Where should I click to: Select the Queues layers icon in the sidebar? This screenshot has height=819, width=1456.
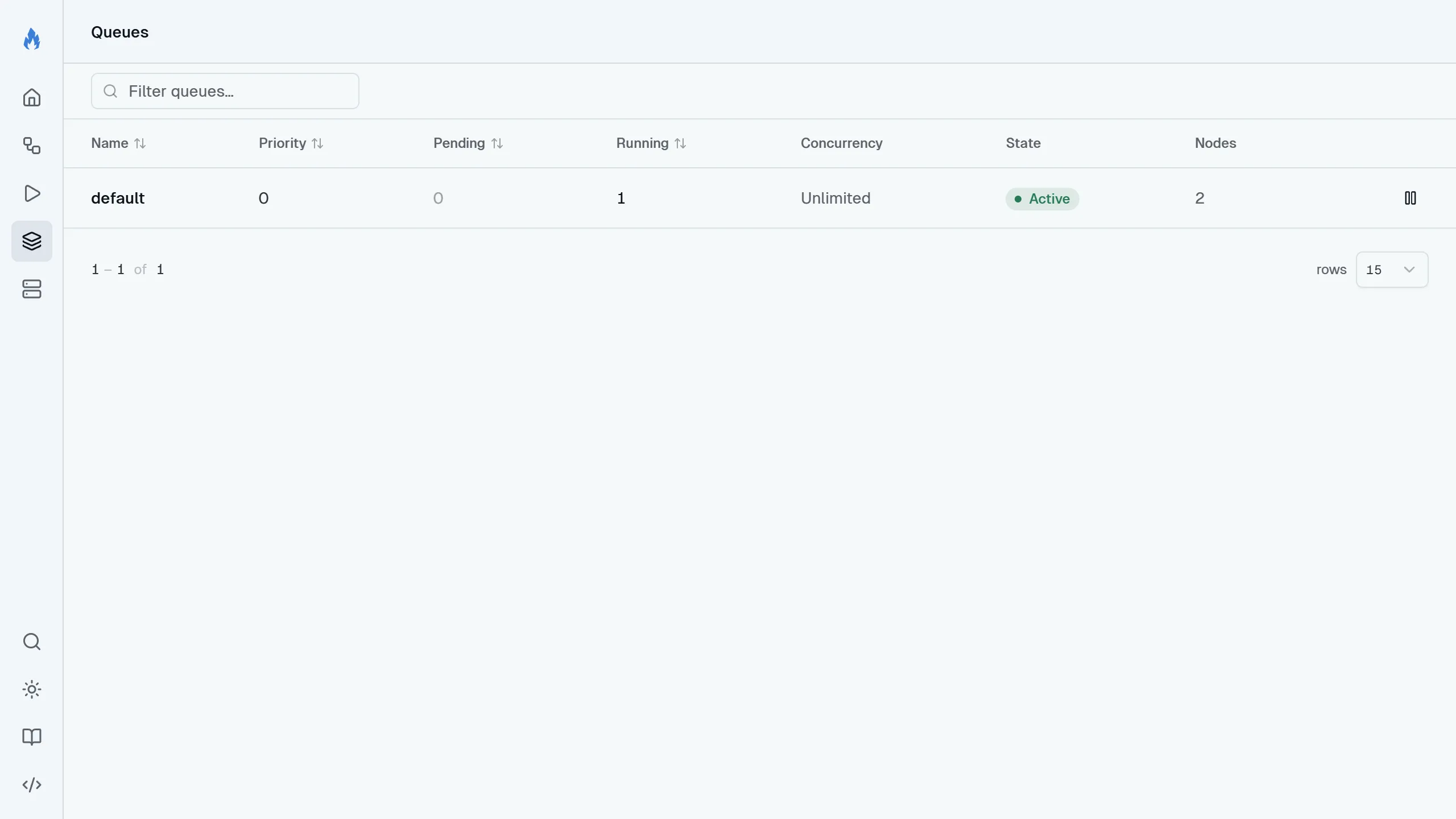[x=32, y=241]
